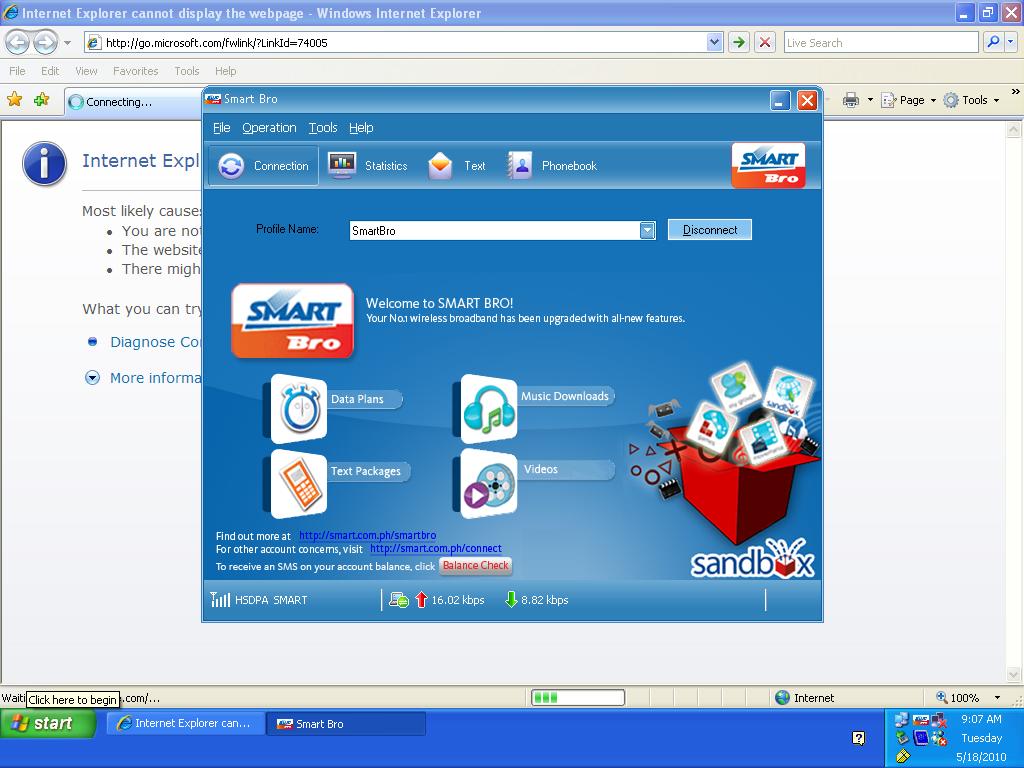The width and height of the screenshot is (1024, 768).
Task: Expand the search options dropdown
Action: click(x=1011, y=42)
